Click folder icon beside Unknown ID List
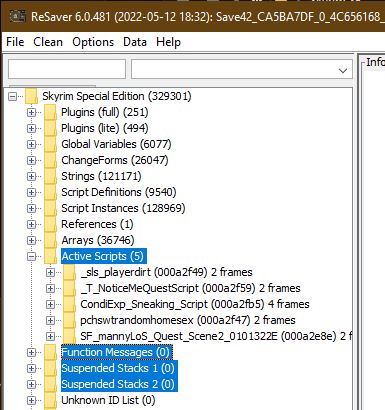Image resolution: width=385 pixels, height=410 pixels. click(50, 400)
